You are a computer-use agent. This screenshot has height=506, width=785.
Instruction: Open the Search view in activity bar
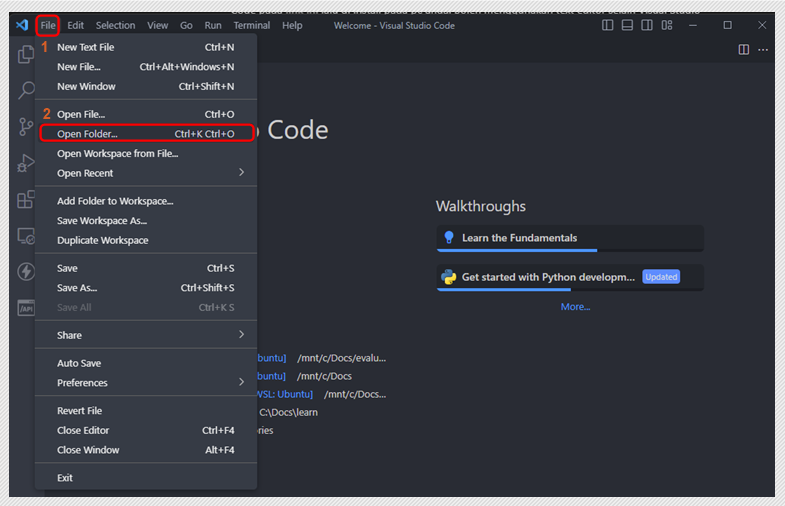(26, 90)
